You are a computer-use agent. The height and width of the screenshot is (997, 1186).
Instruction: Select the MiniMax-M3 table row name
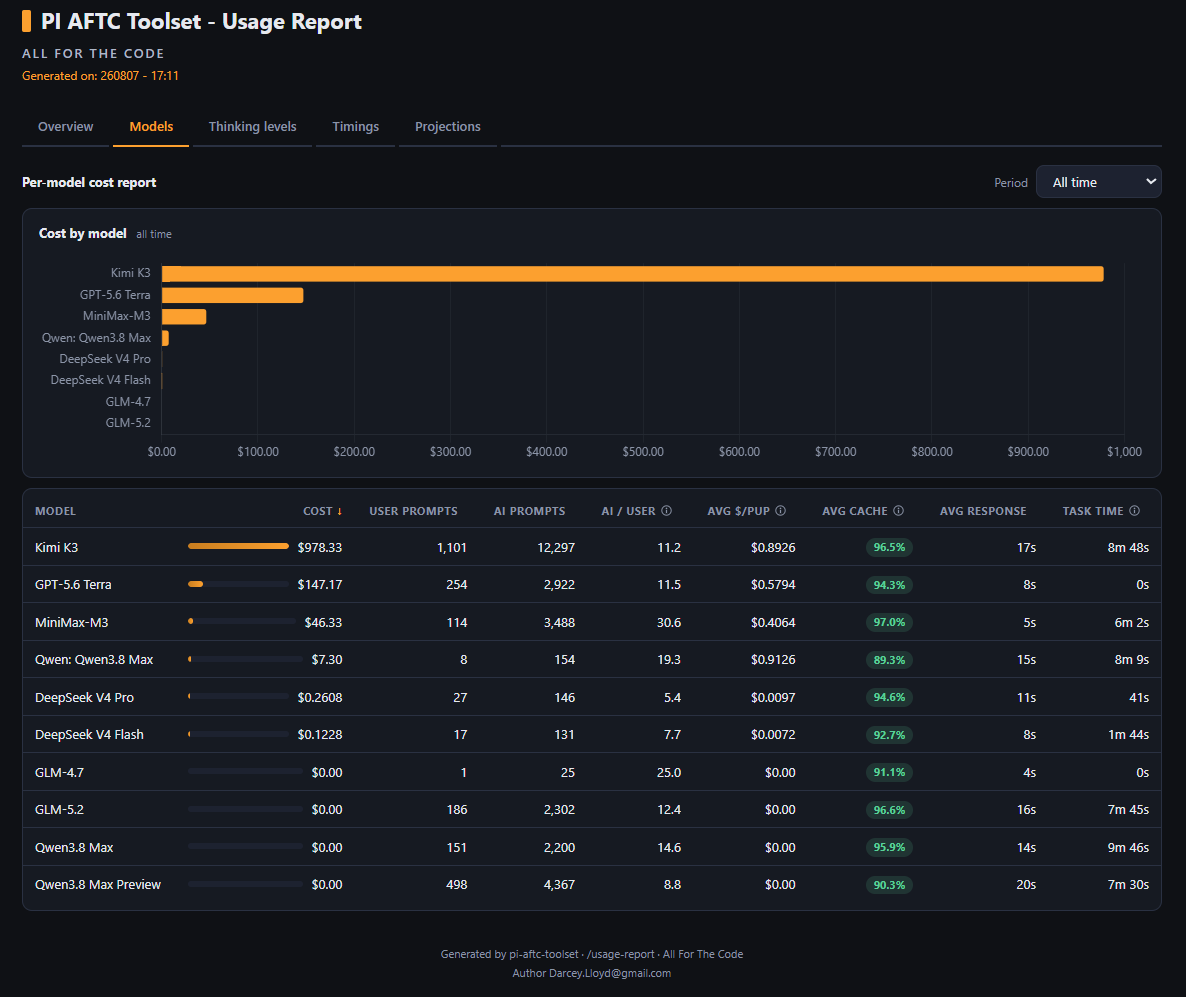[72, 623]
